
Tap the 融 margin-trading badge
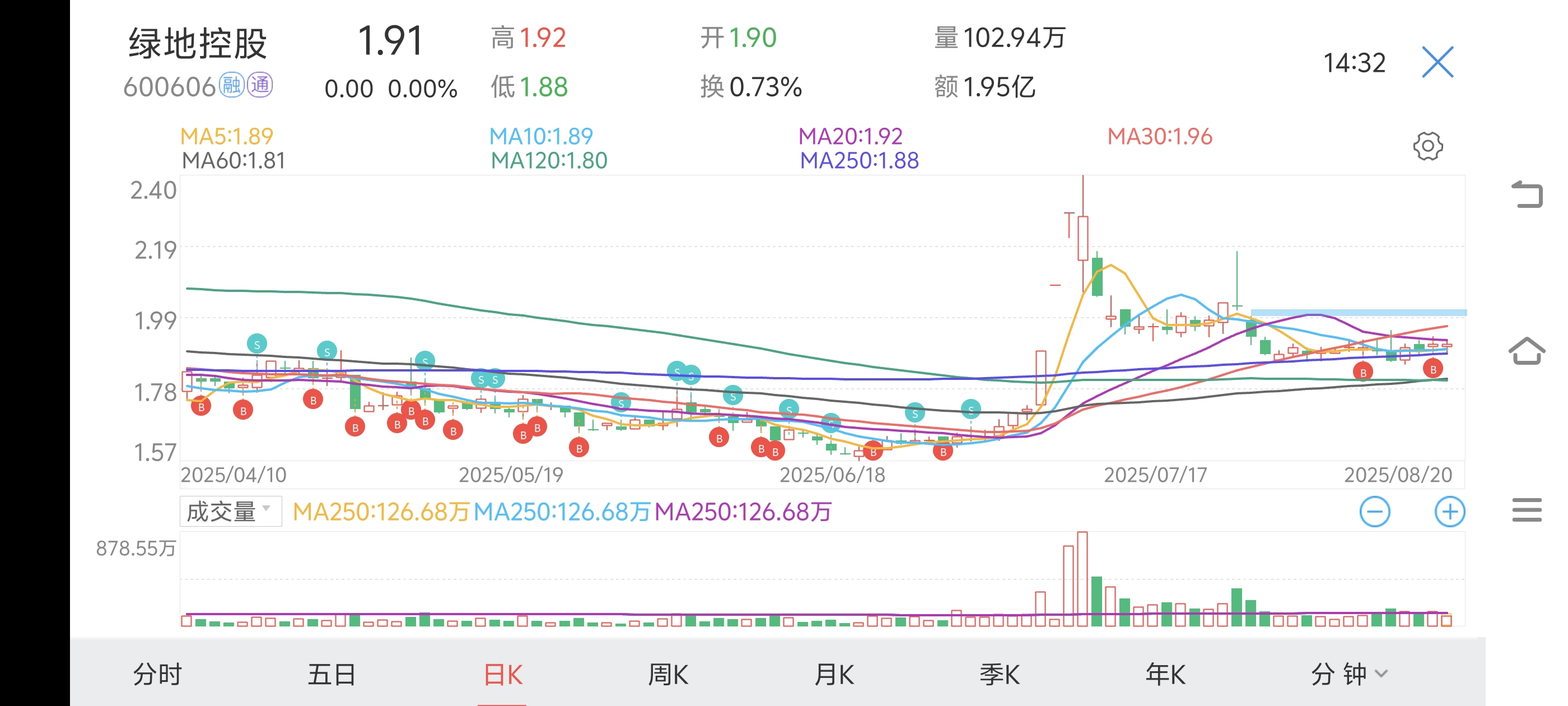pyautogui.click(x=231, y=85)
